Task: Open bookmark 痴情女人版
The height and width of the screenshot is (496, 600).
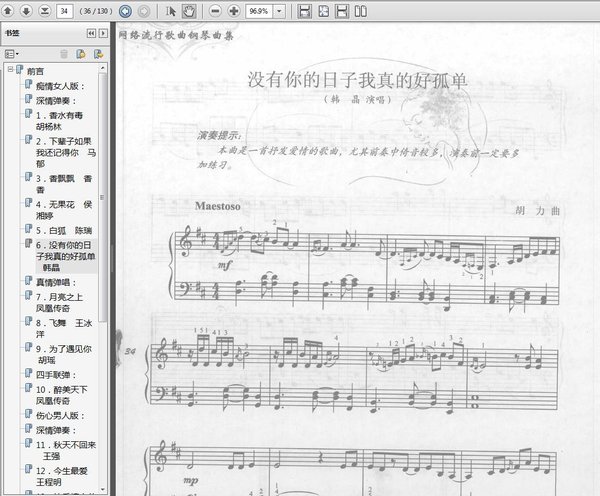Action: click(x=60, y=86)
